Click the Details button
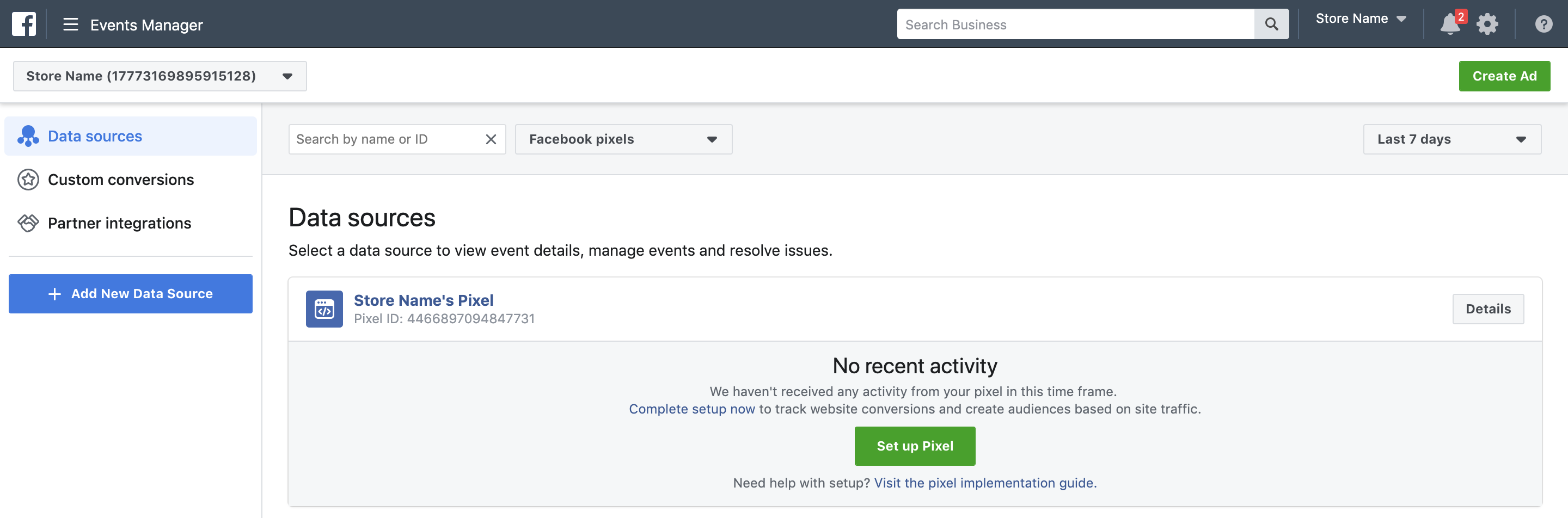This screenshot has height=518, width=1568. (x=1487, y=309)
